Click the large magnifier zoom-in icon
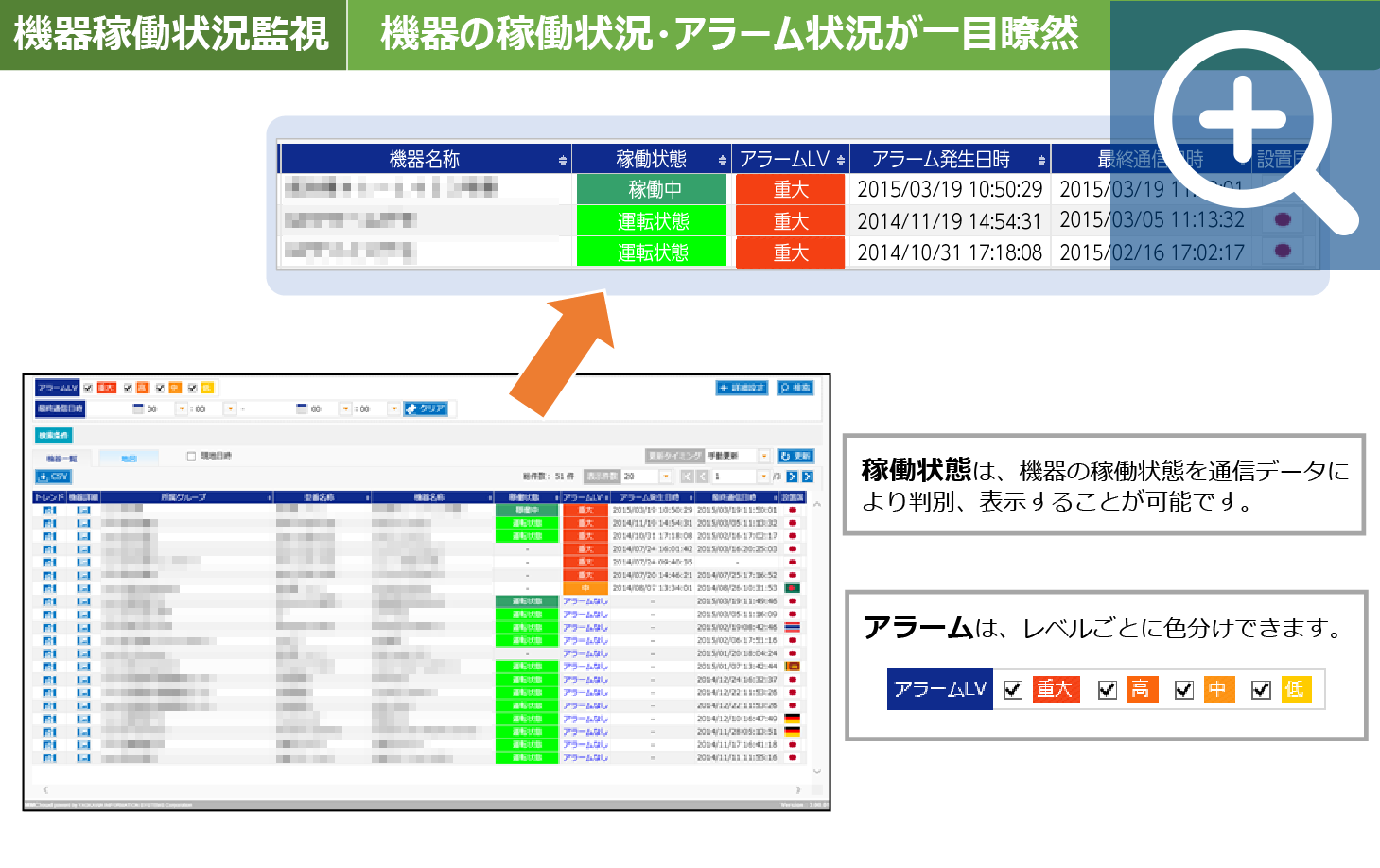 (1256, 132)
